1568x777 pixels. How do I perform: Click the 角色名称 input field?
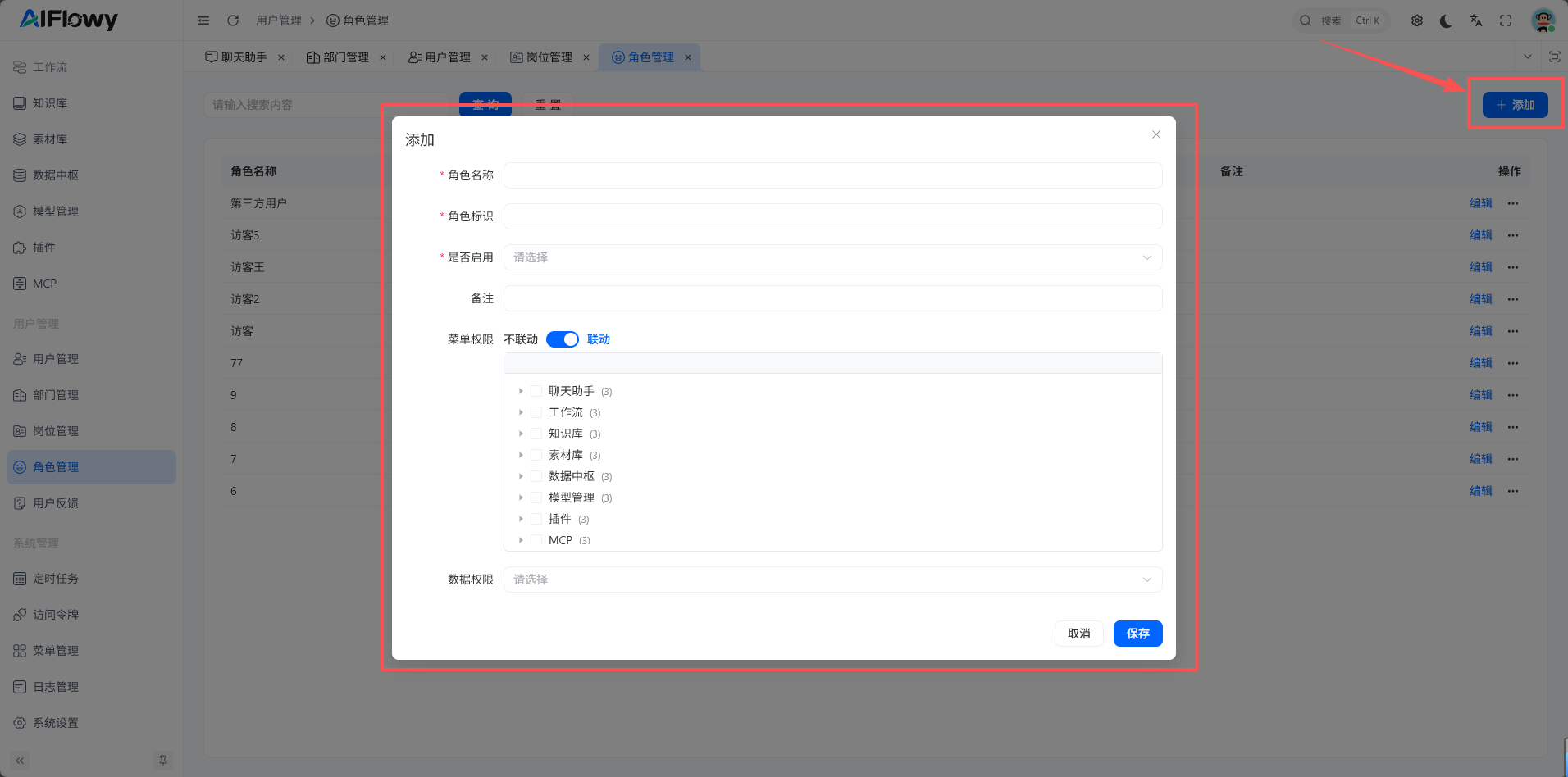coord(832,175)
